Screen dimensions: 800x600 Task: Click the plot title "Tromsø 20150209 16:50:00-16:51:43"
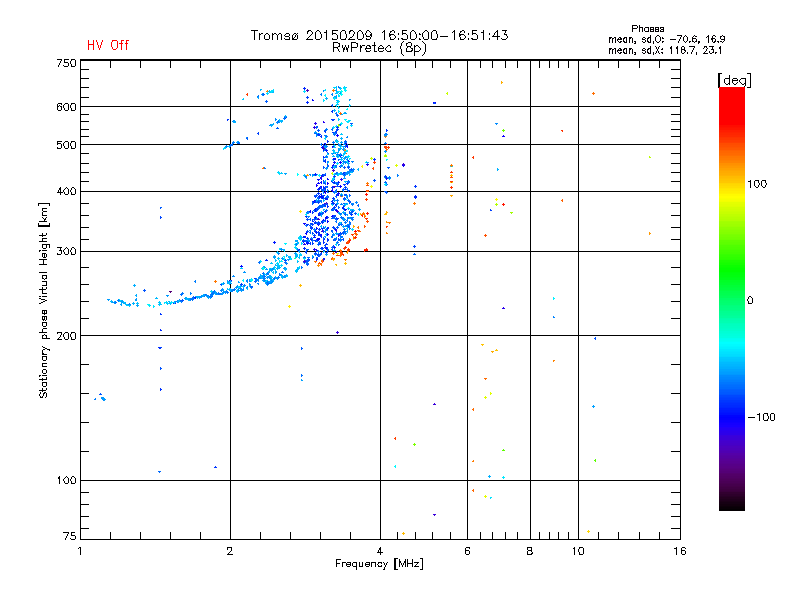[x=379, y=35]
